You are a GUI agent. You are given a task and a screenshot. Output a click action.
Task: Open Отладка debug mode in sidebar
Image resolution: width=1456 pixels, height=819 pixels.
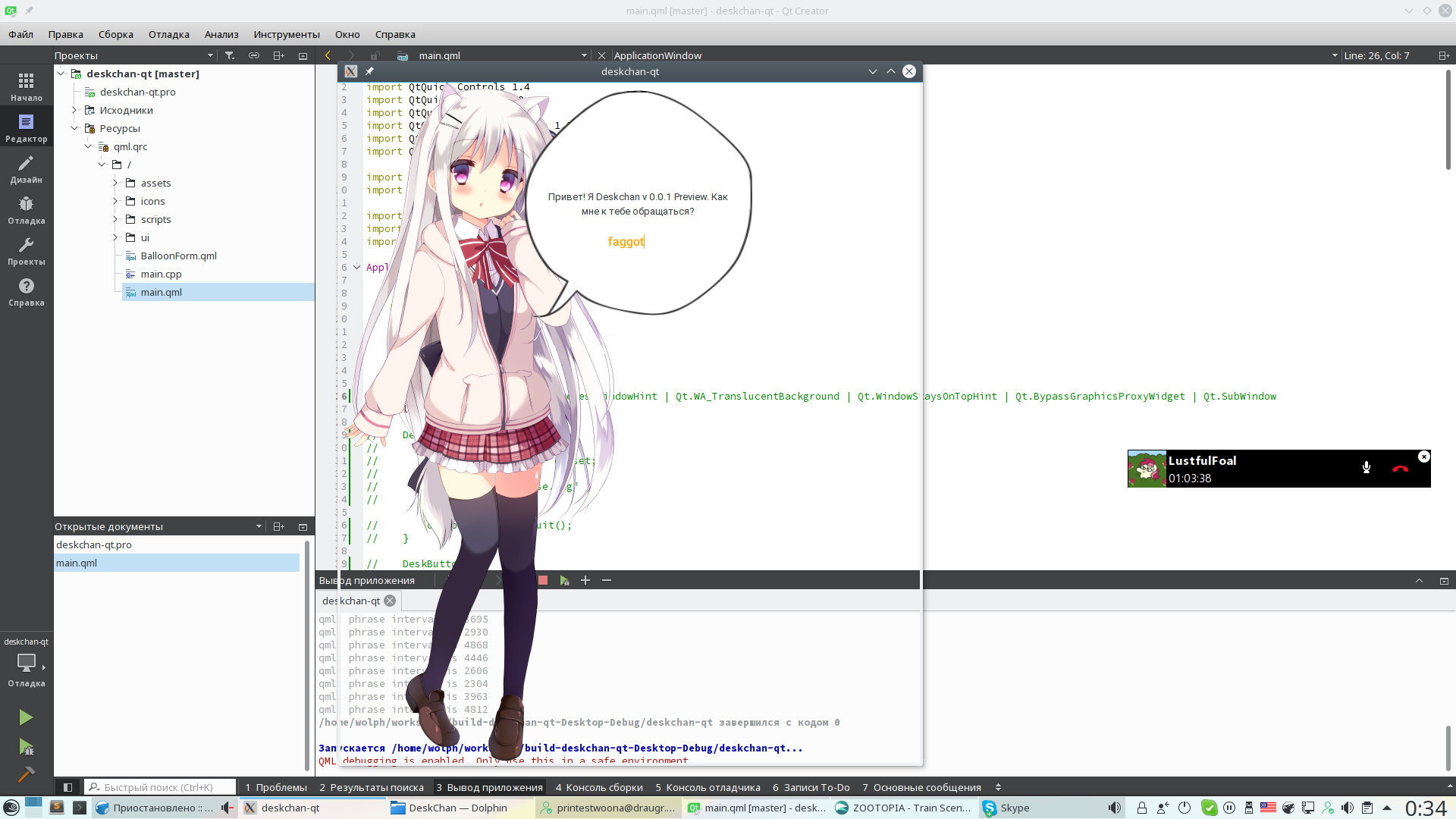(27, 209)
